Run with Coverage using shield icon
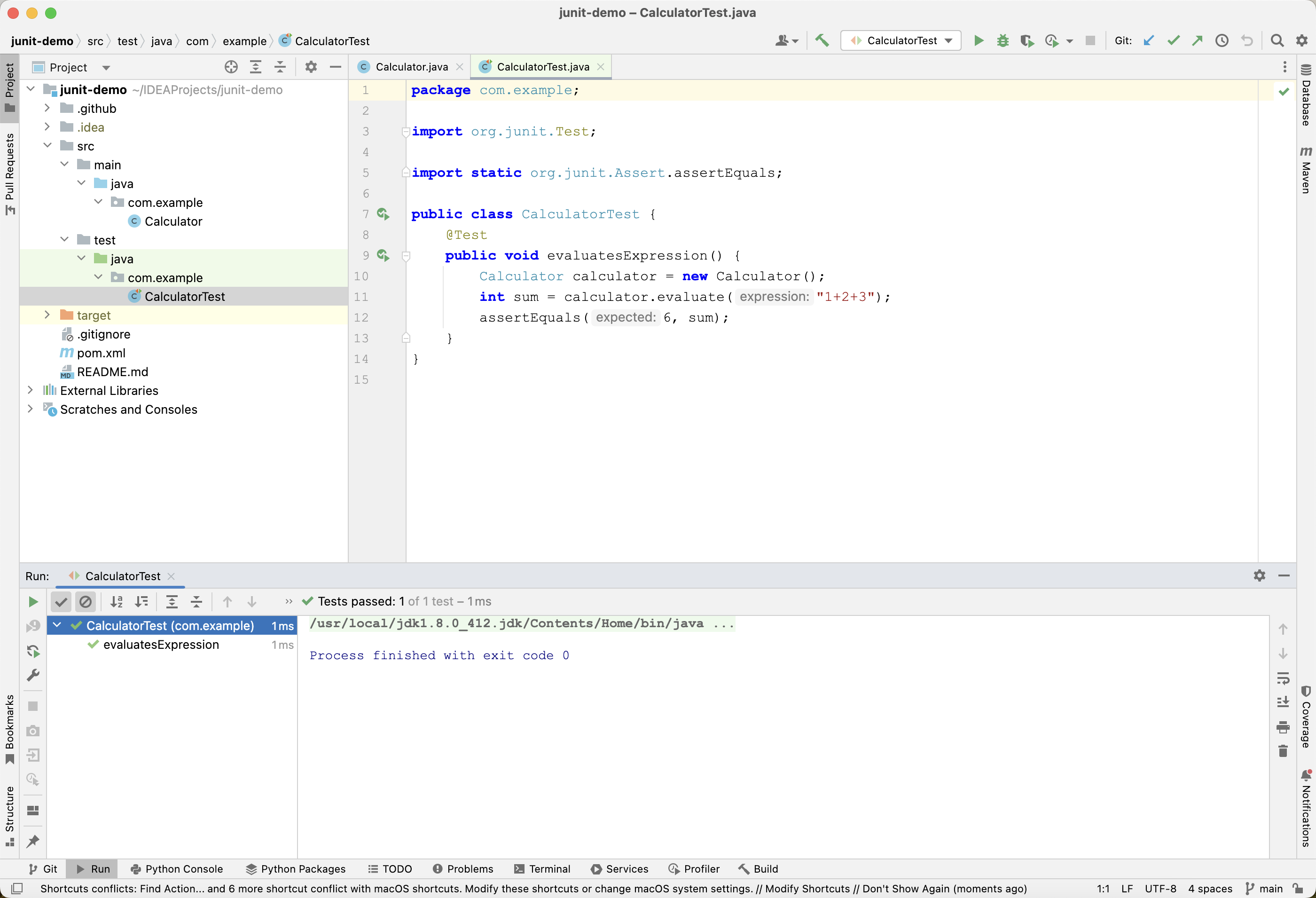Viewport: 1316px width, 898px height. click(1026, 40)
